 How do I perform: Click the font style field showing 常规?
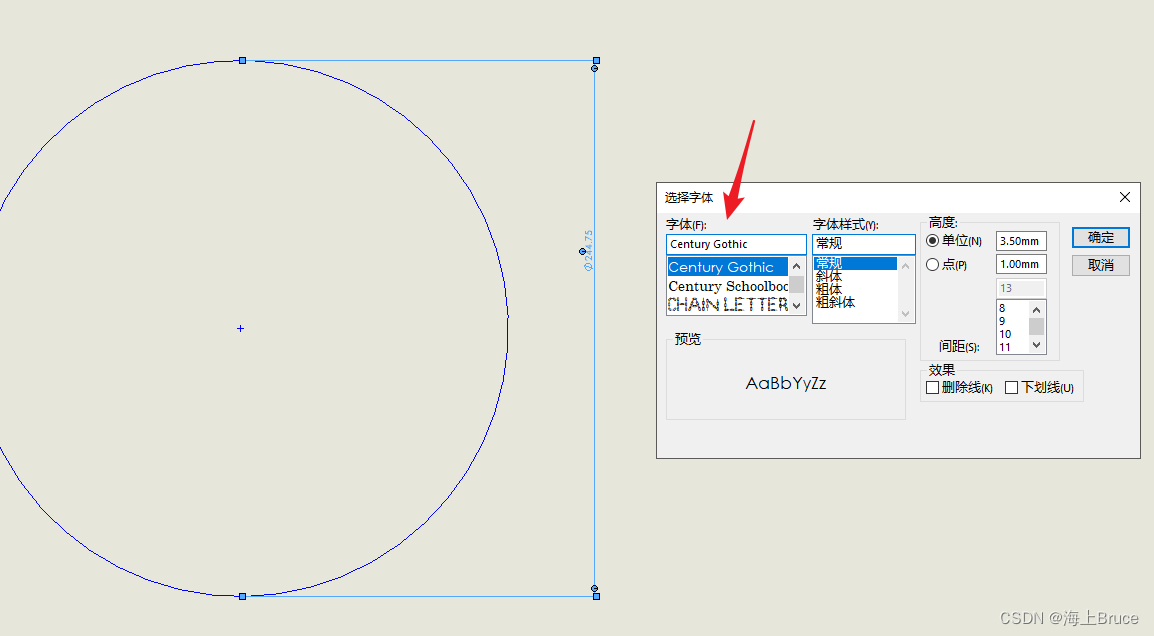click(863, 244)
